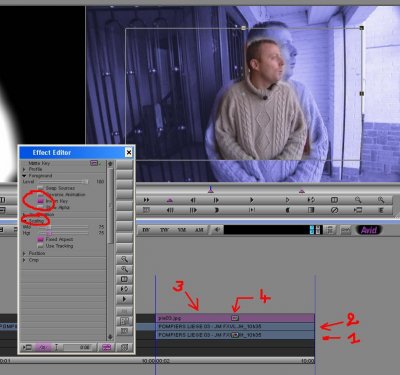Toggle the Invert Key checkbox
The height and width of the screenshot is (375, 400).
pyautogui.click(x=40, y=201)
